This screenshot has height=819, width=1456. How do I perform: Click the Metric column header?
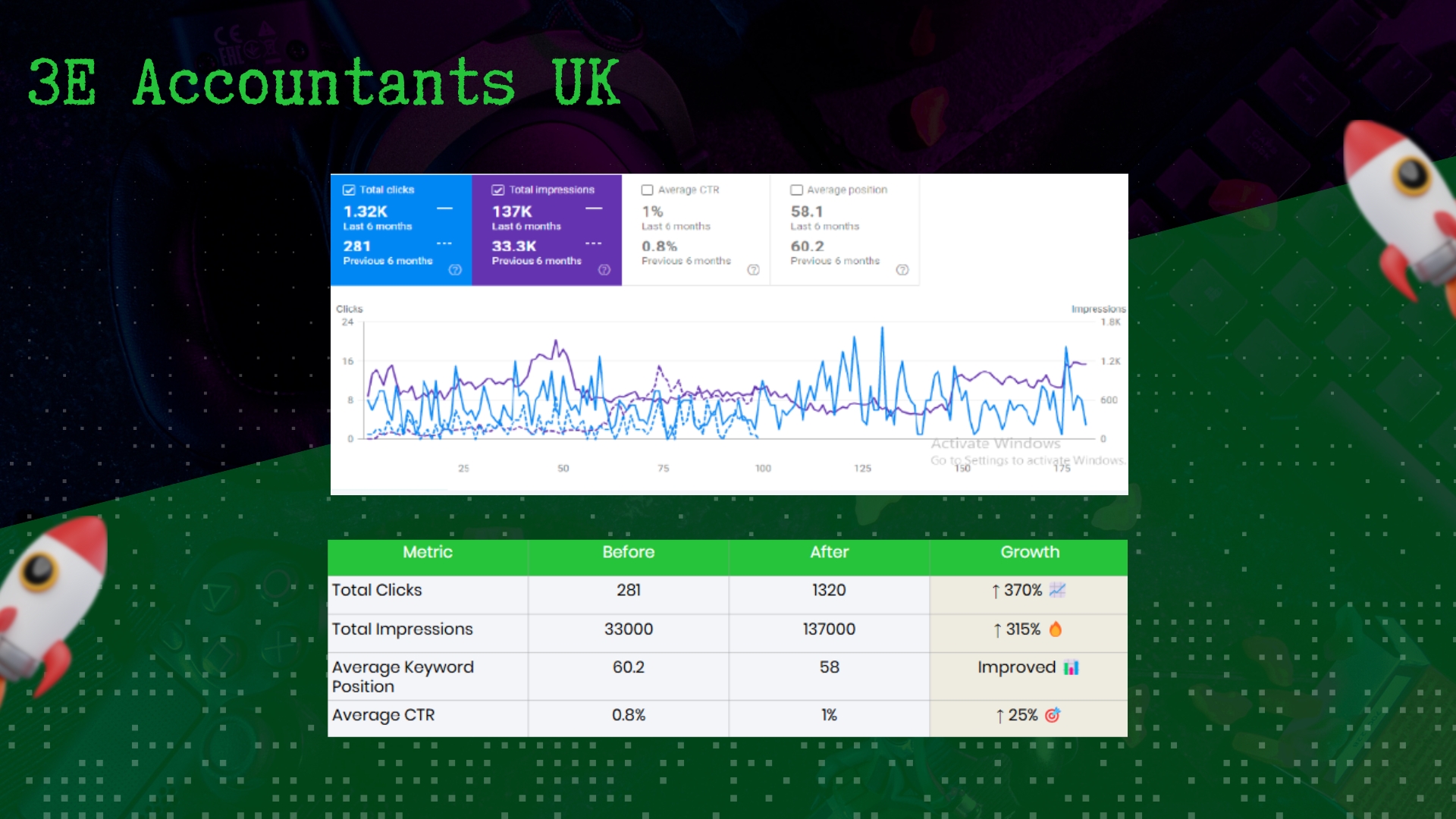click(428, 553)
